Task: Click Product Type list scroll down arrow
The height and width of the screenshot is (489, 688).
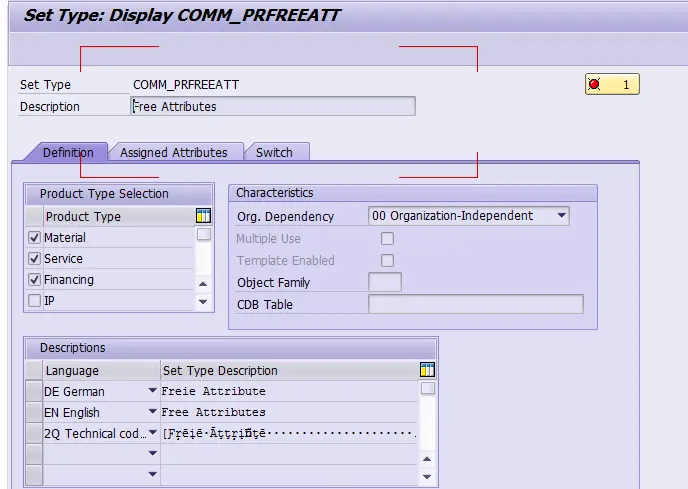Action: [x=203, y=302]
